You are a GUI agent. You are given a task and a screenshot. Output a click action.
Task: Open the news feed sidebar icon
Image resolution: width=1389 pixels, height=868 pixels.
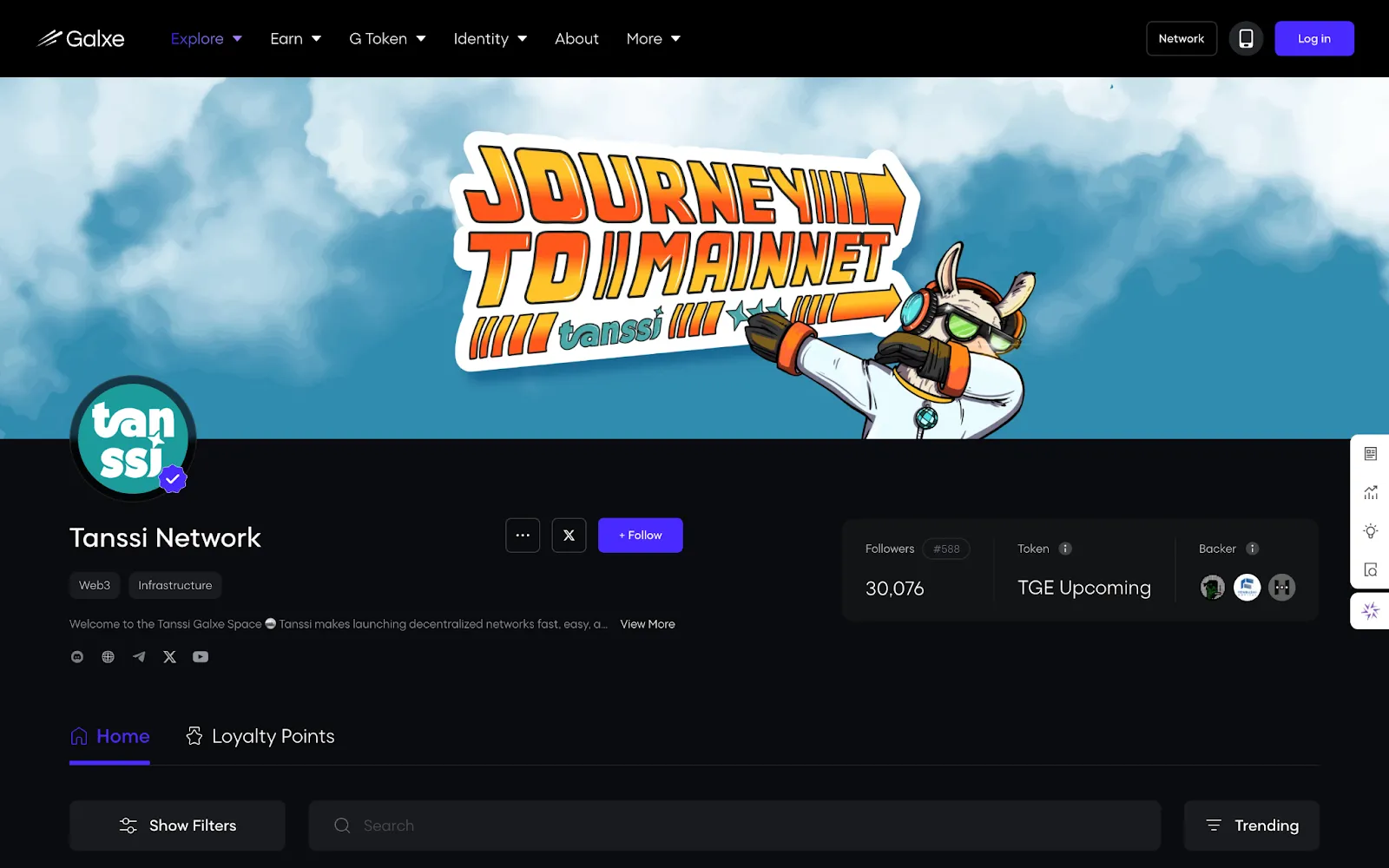1371,454
